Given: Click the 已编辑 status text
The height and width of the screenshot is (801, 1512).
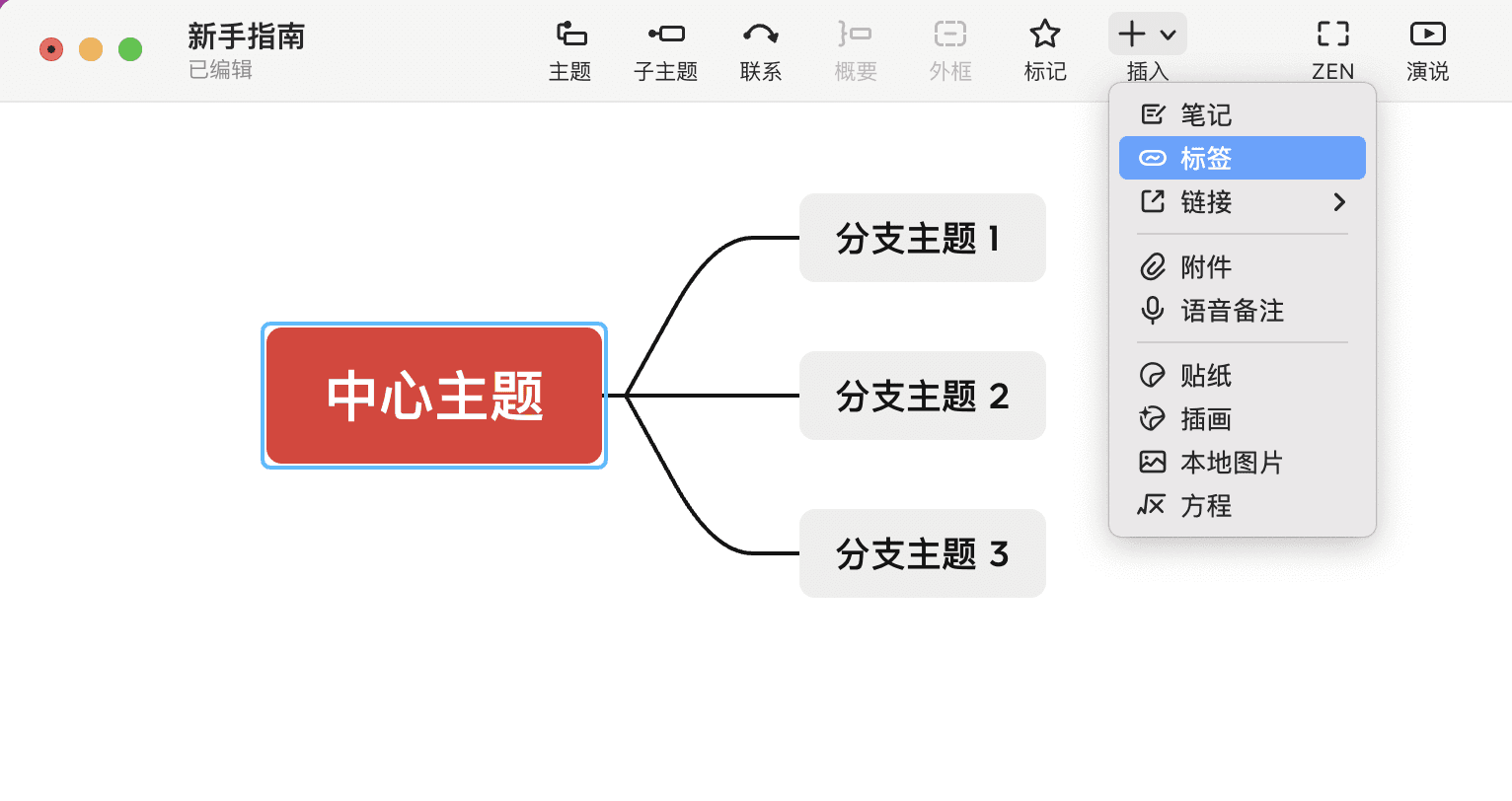Looking at the screenshot, I should pyautogui.click(x=221, y=69).
